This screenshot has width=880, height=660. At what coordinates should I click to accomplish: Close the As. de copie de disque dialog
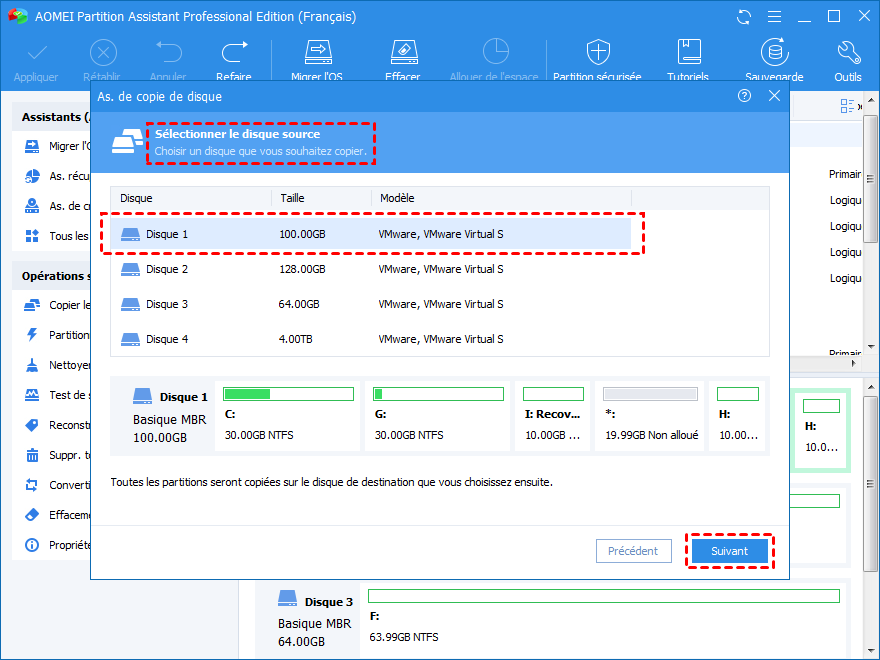(x=774, y=96)
